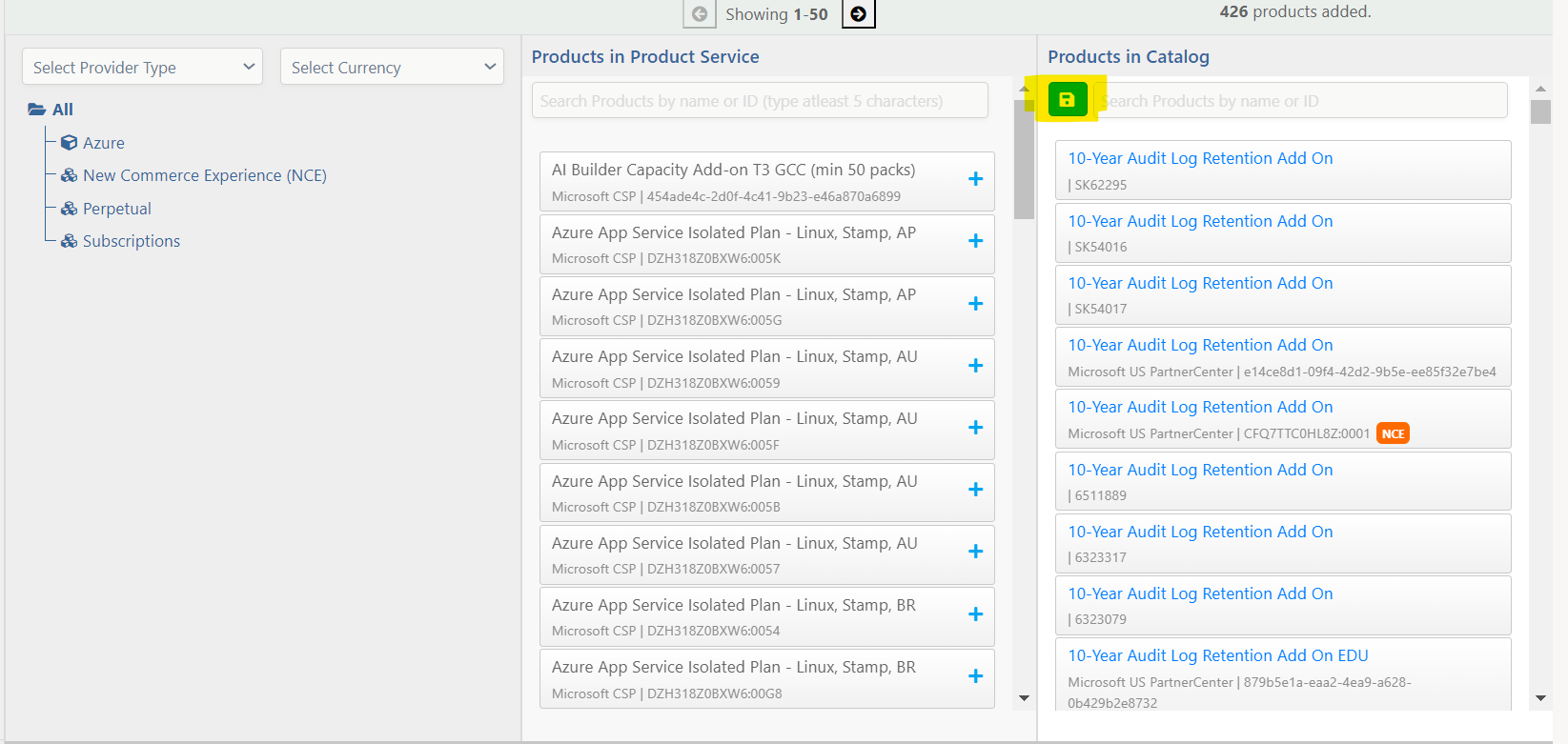Select the All root tree node
This screenshot has width=1568, height=744.
62,110
